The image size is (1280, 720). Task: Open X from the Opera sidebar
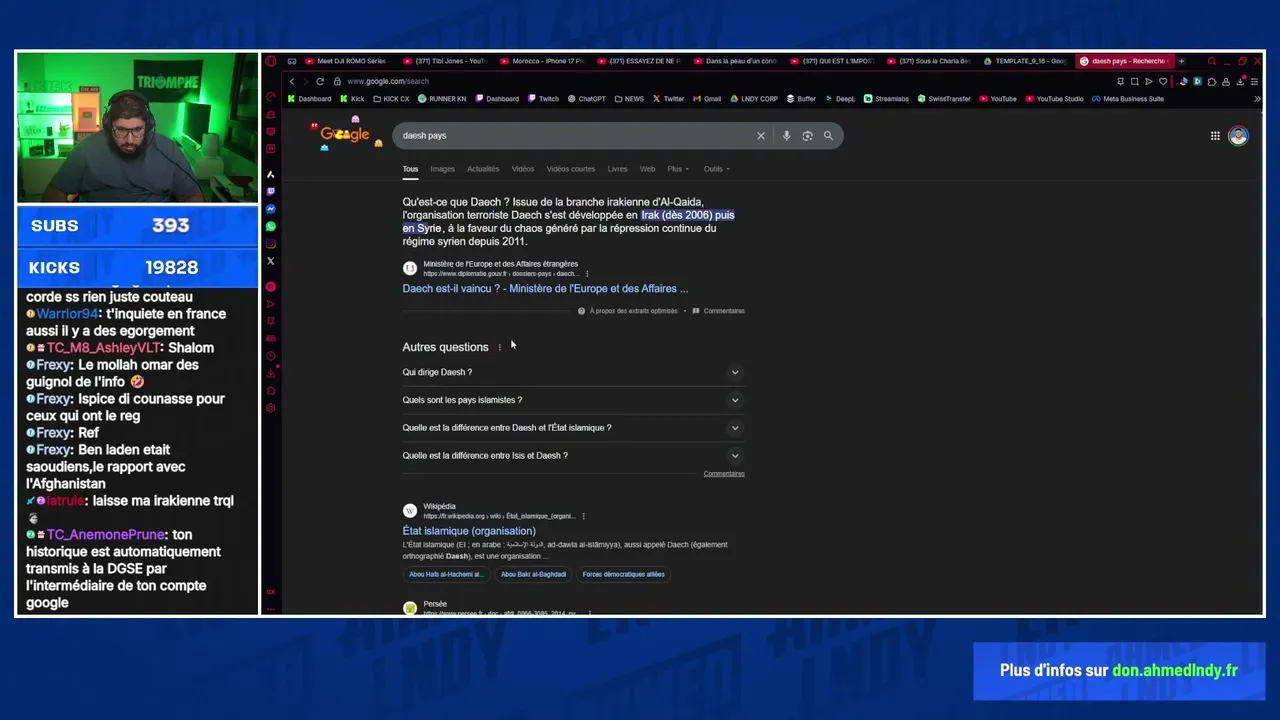pos(270,261)
